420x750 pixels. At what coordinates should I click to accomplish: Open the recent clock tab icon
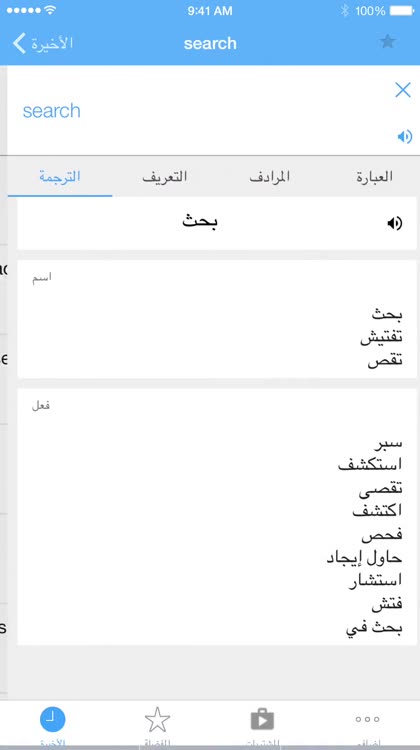53,719
